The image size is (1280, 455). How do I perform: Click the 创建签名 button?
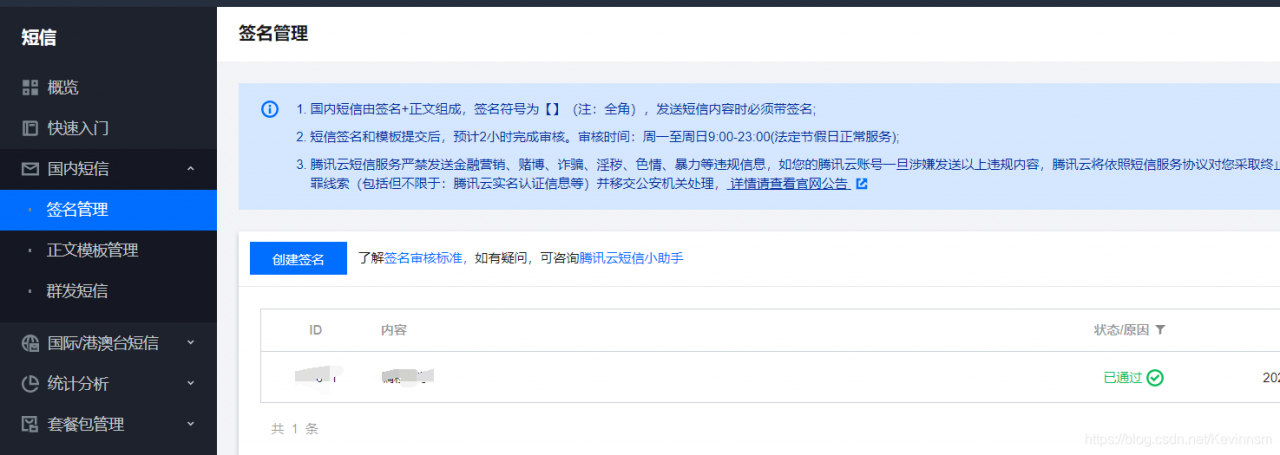pos(298,258)
